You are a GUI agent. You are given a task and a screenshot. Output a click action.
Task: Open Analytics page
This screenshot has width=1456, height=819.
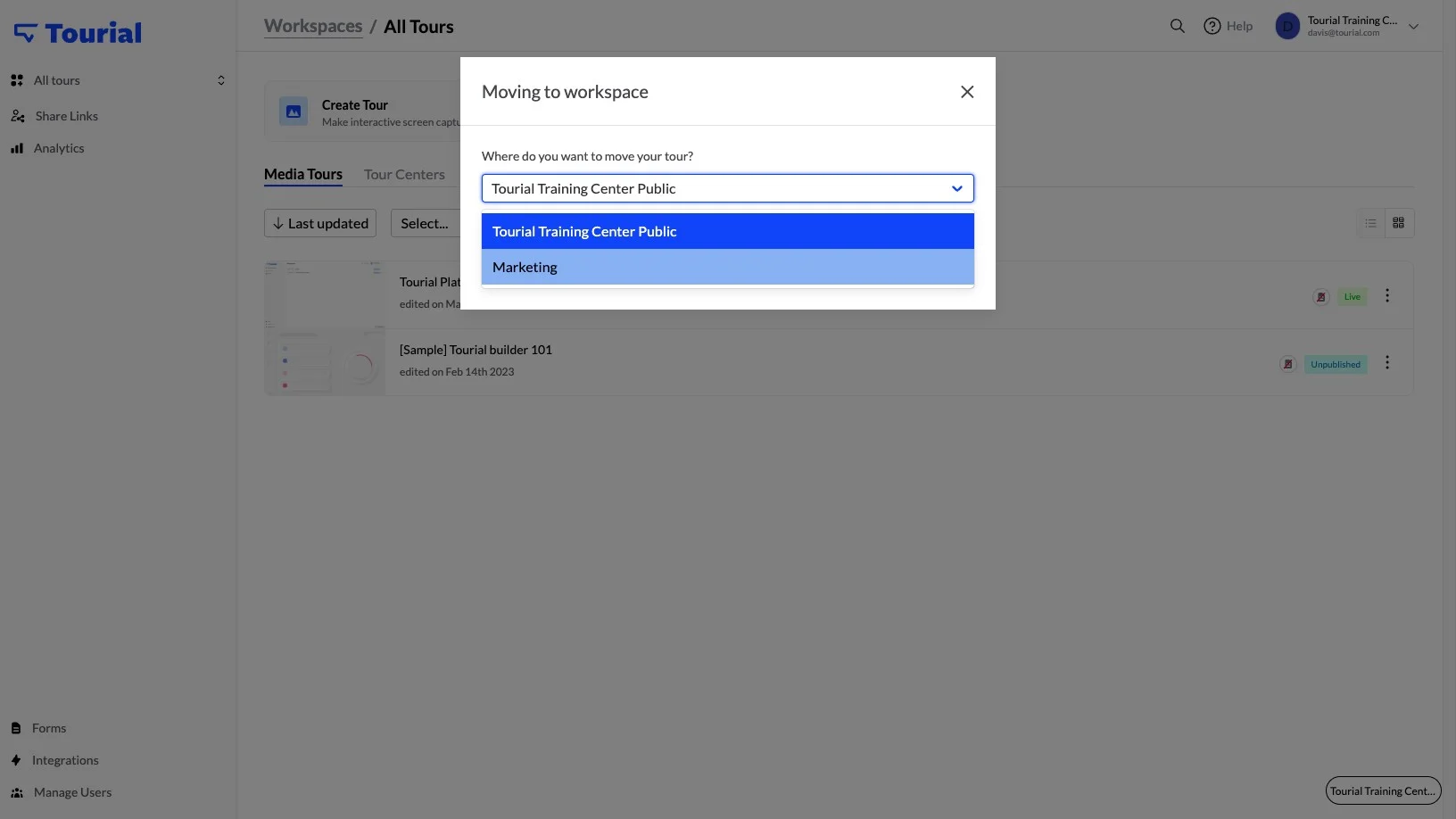click(59, 148)
